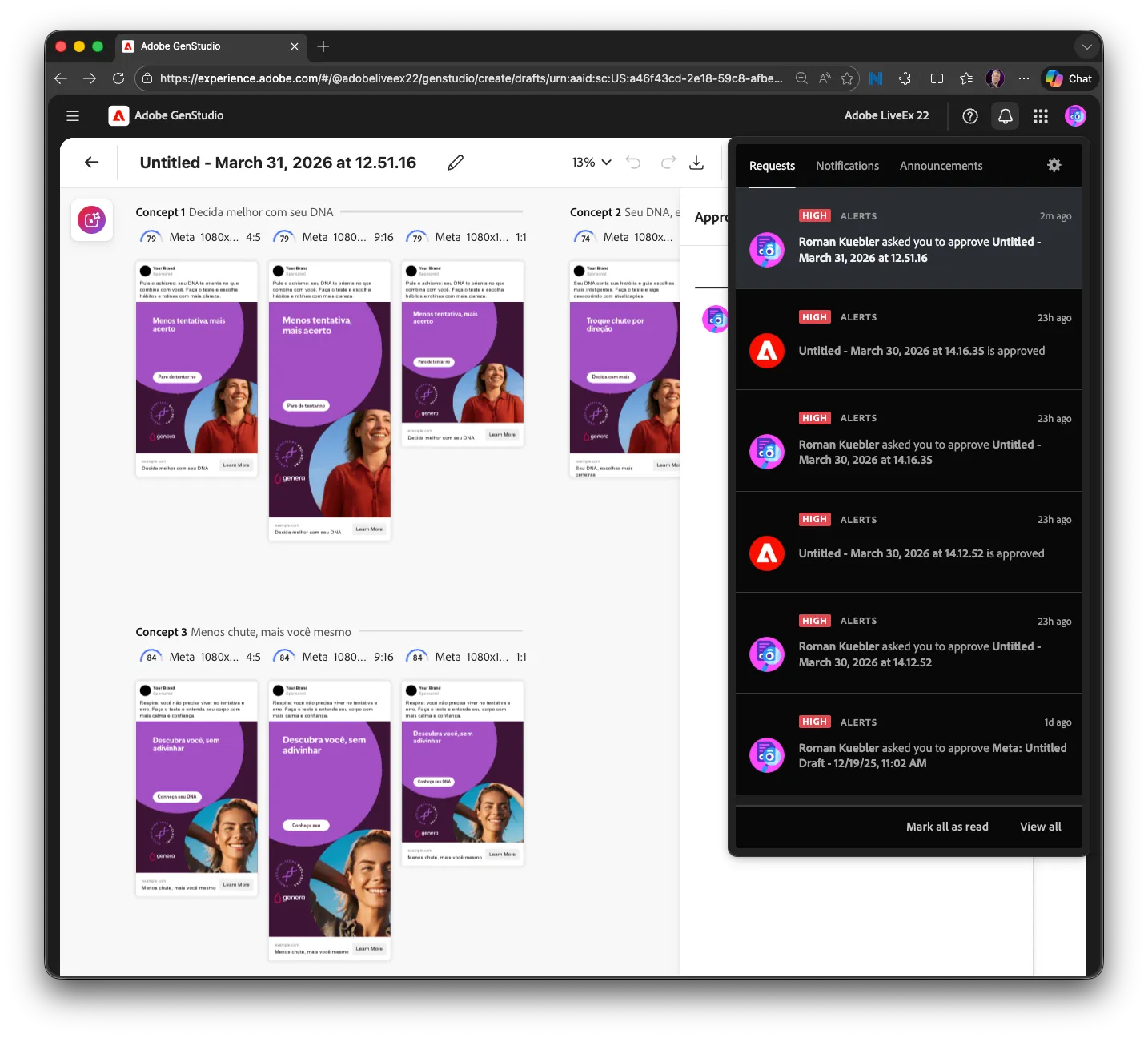The height and width of the screenshot is (1038, 1148).
Task: Open the user profile avatar in the GenStudio header
Action: (x=1075, y=116)
